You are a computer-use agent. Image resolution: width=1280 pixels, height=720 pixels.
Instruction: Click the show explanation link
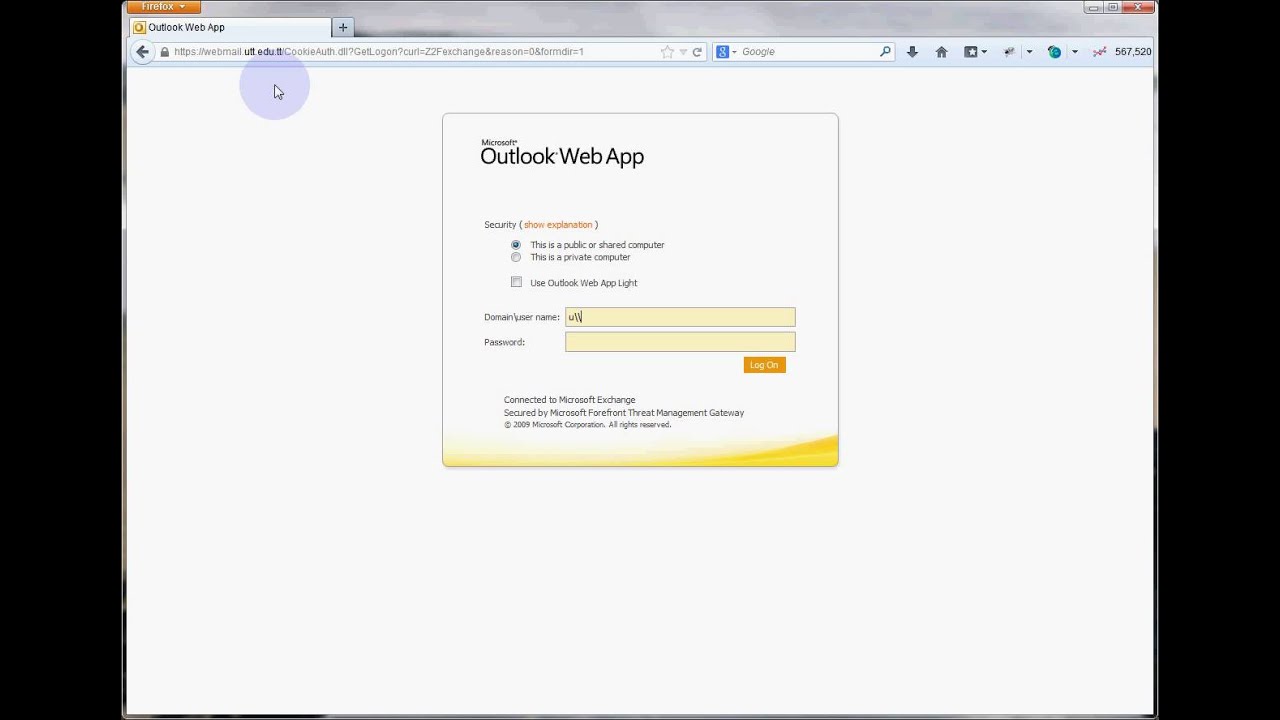tap(558, 225)
